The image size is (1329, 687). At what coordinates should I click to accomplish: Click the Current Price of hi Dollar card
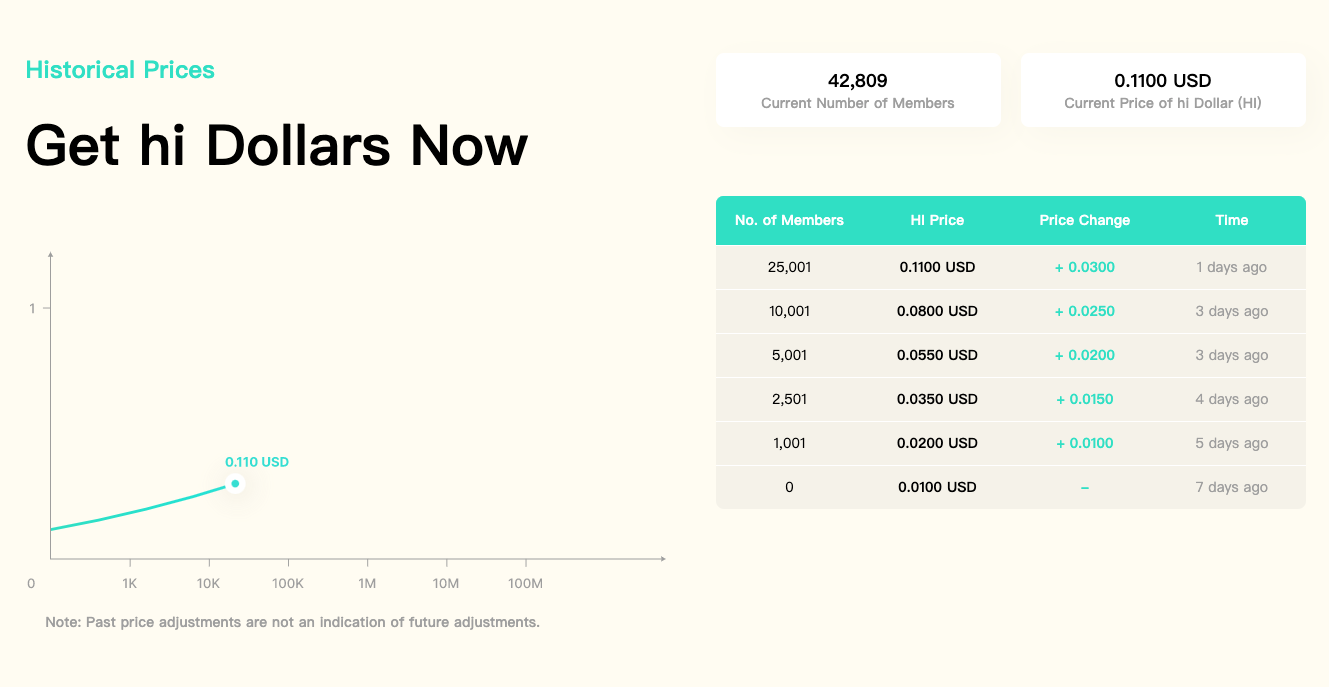1163,90
